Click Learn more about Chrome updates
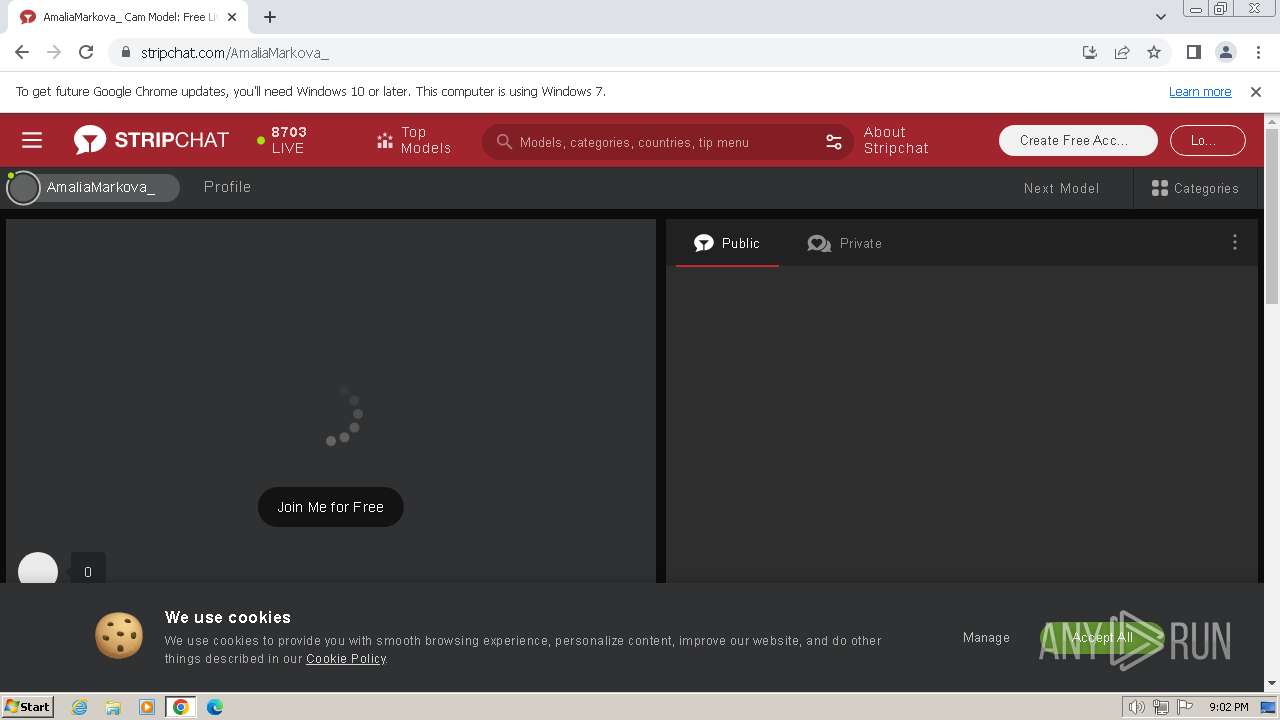 click(x=1200, y=91)
